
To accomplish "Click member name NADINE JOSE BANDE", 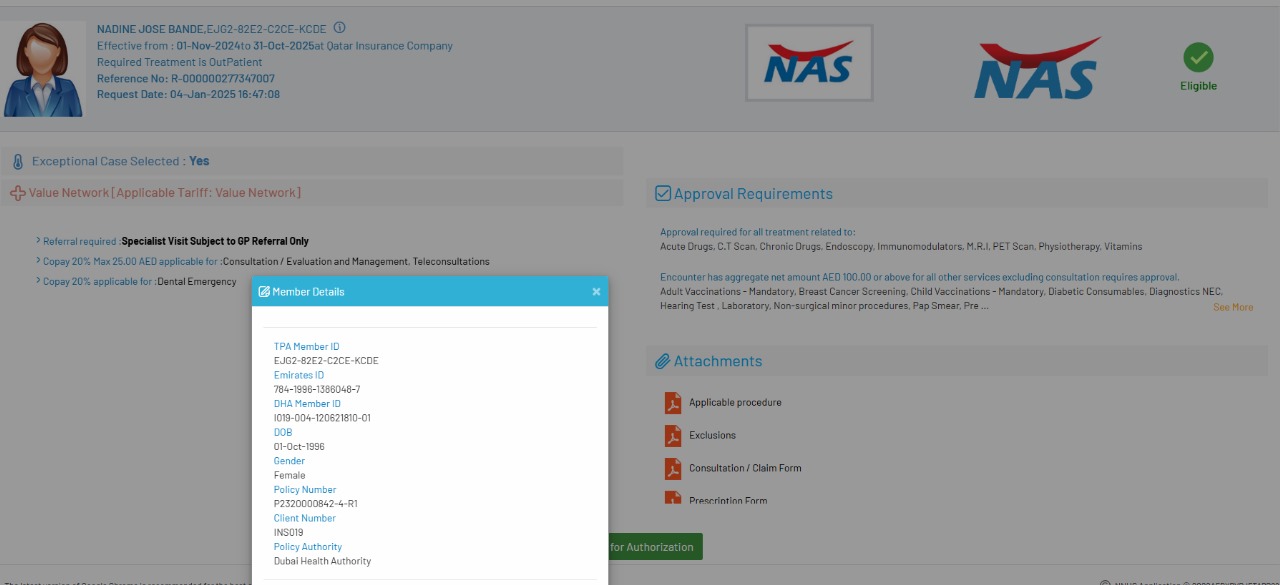I will click(150, 29).
